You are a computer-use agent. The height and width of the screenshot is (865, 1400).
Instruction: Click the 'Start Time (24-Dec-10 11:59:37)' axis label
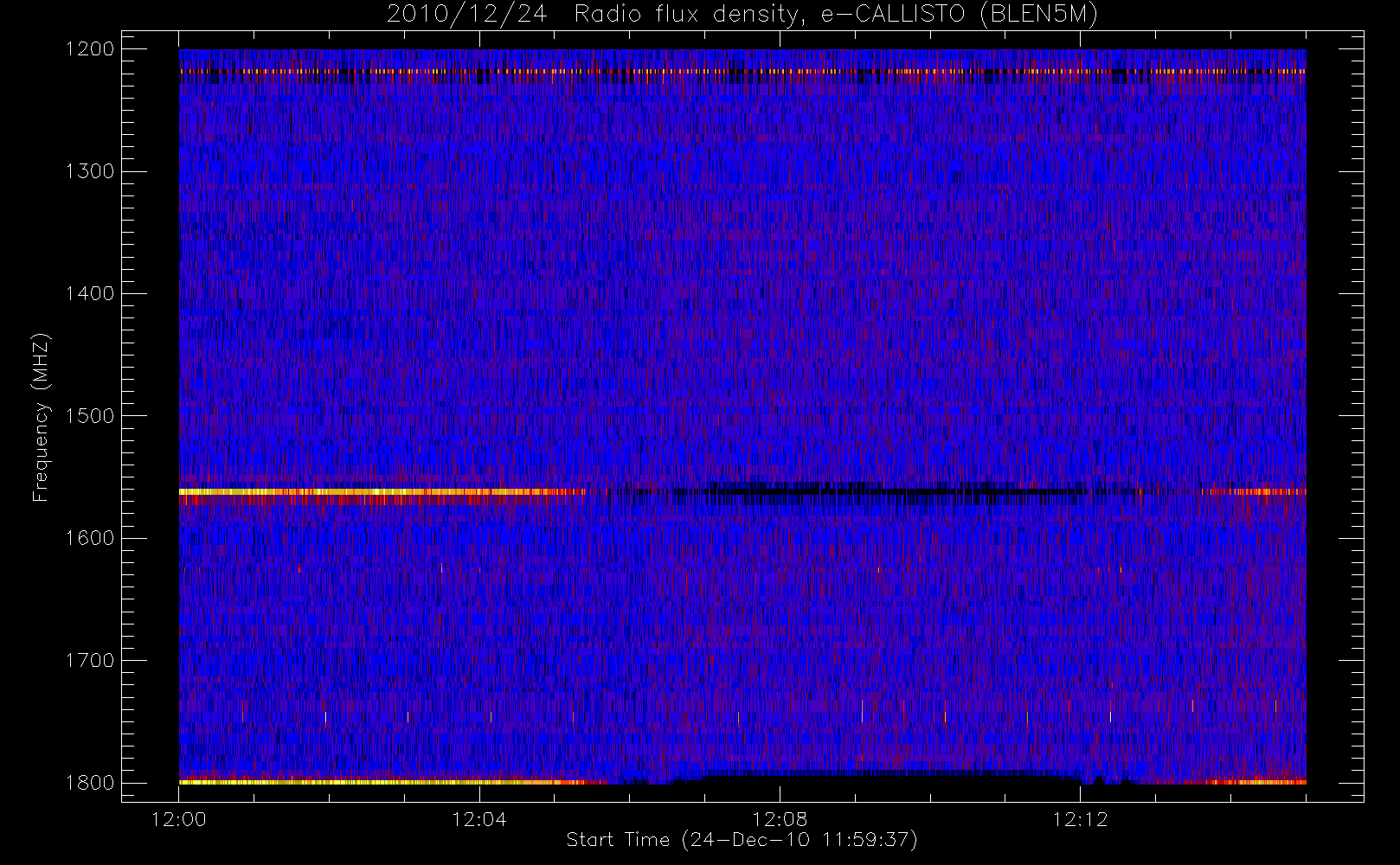tap(742, 840)
